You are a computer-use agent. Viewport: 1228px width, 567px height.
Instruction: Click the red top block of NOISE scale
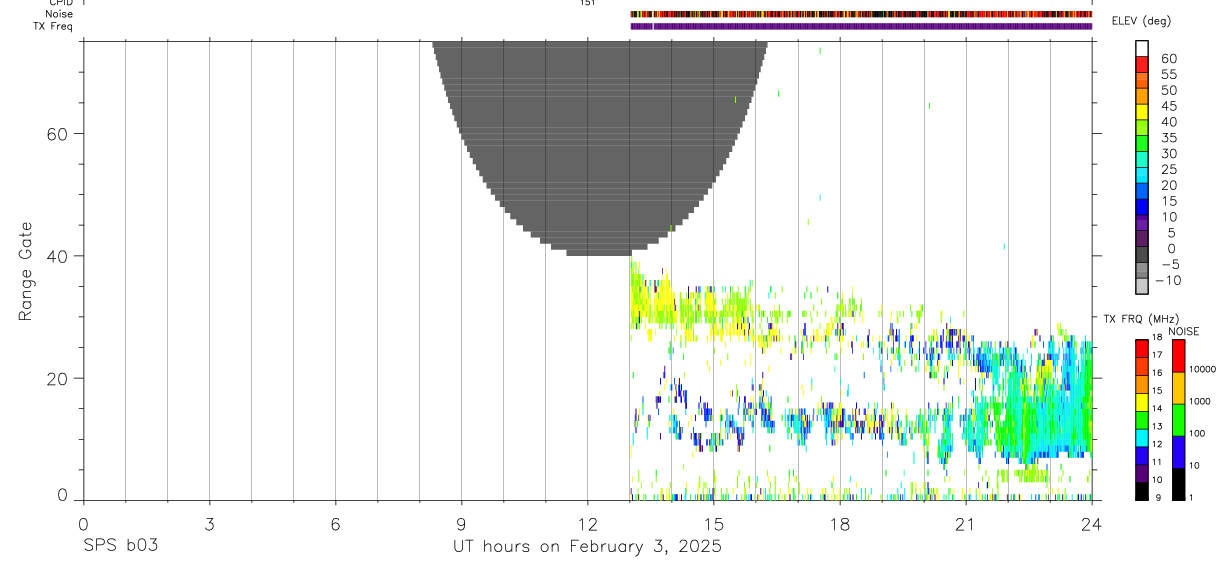coord(1178,356)
